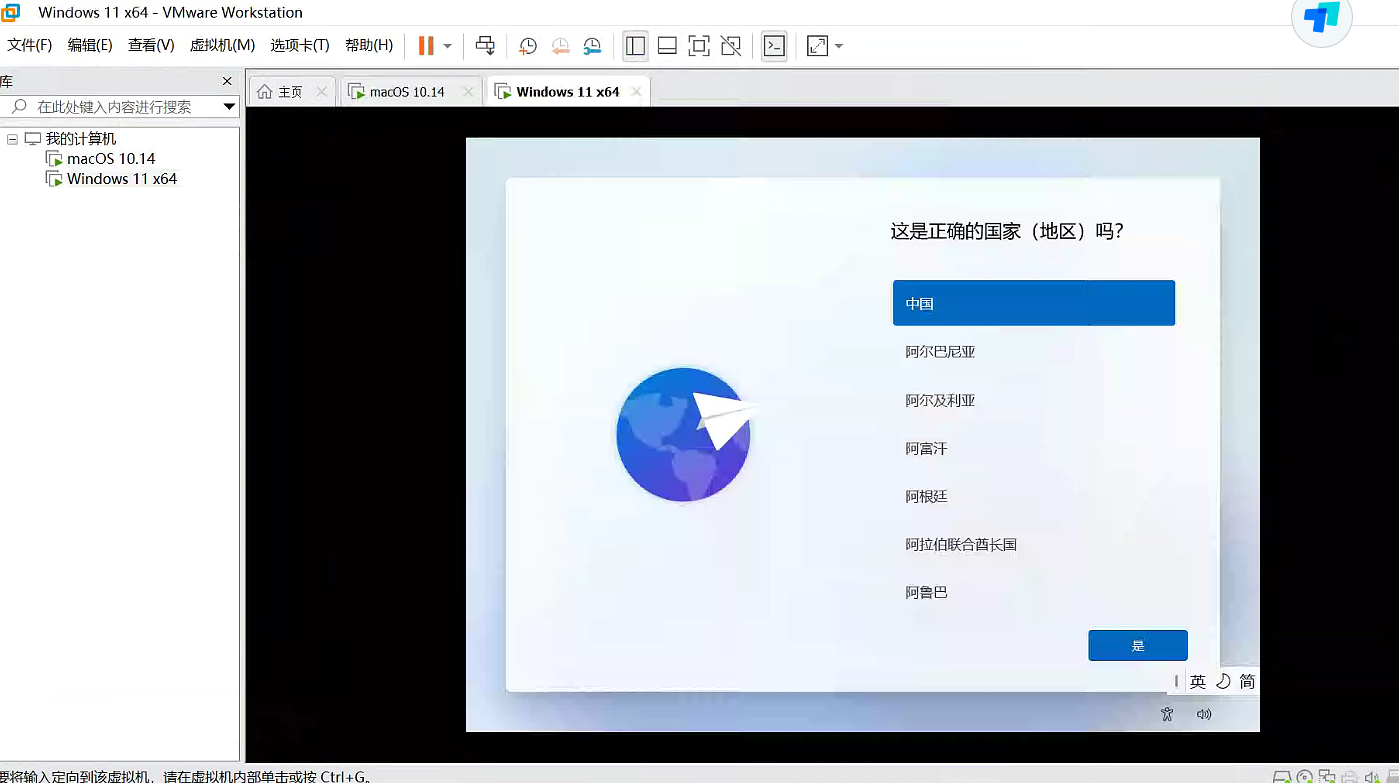Enter full screen mode from the toolbar
1399x783 pixels.
click(699, 46)
